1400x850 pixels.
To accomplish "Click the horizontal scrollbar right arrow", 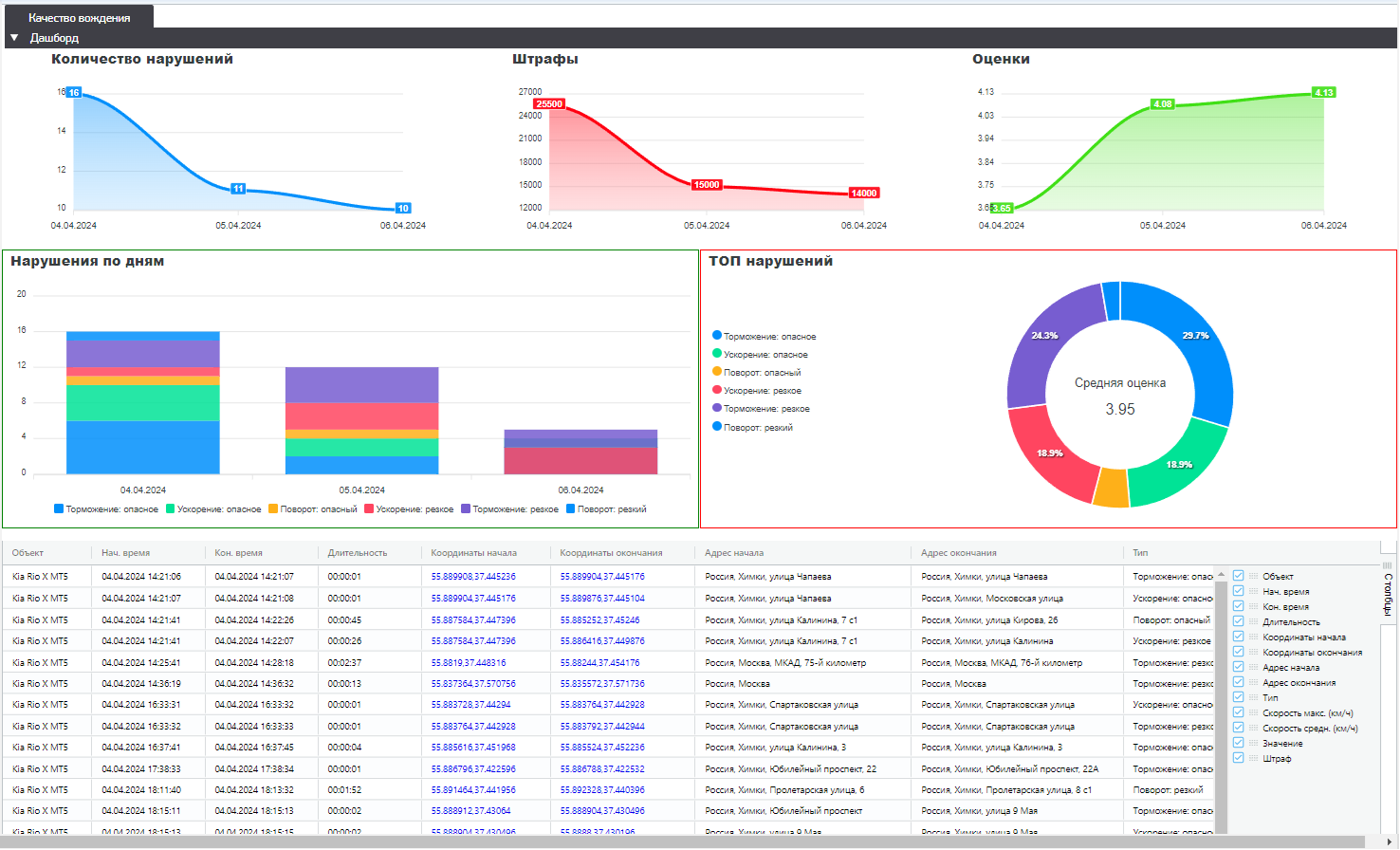I will tap(1391, 842).
